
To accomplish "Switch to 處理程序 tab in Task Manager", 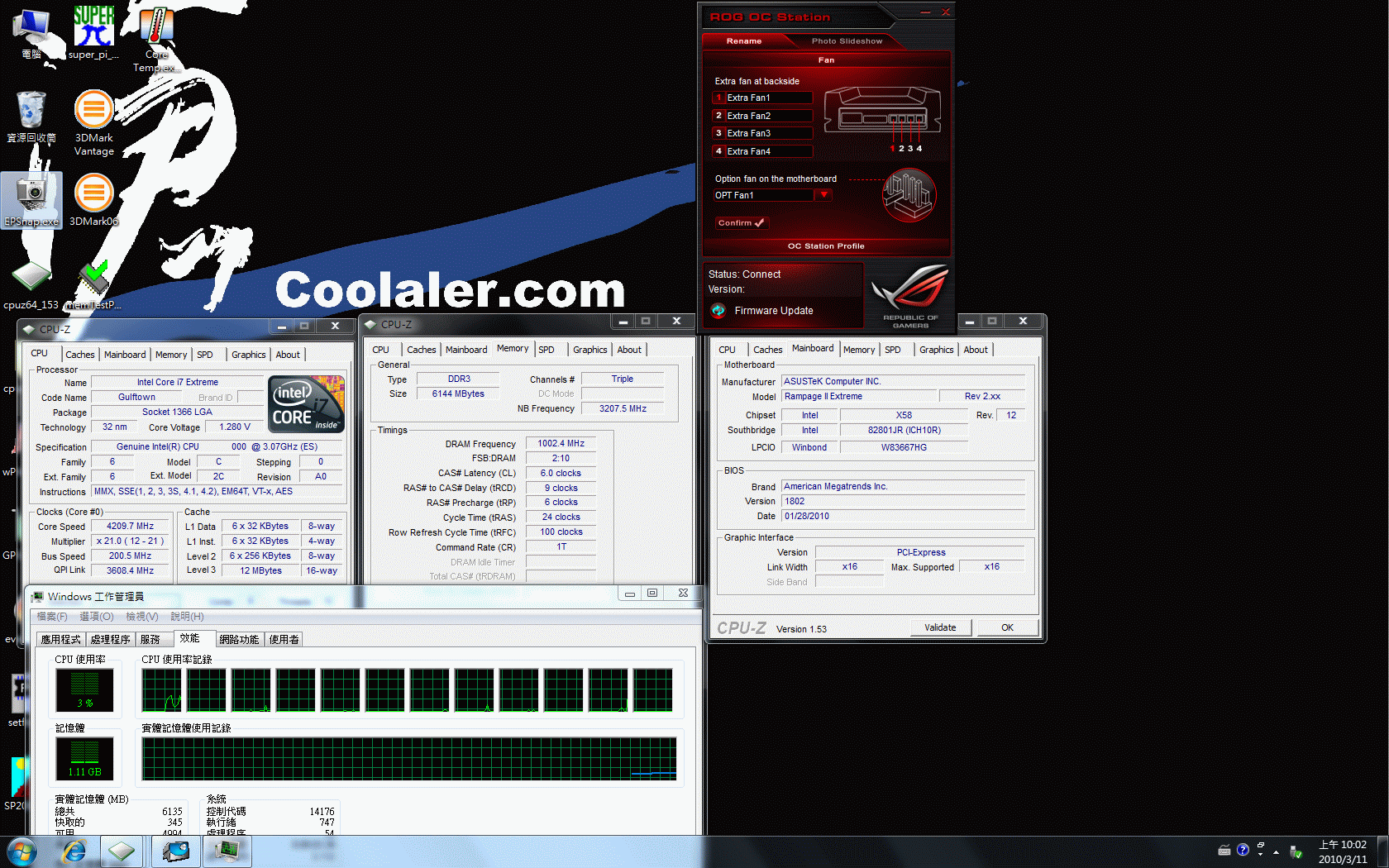I will click(x=110, y=639).
